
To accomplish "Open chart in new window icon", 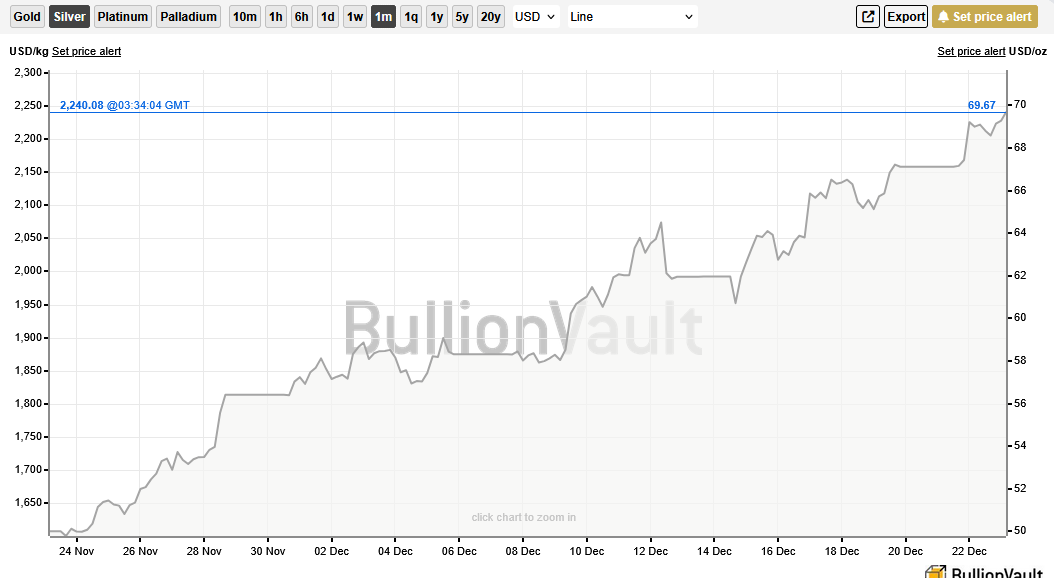I will pyautogui.click(x=868, y=17).
